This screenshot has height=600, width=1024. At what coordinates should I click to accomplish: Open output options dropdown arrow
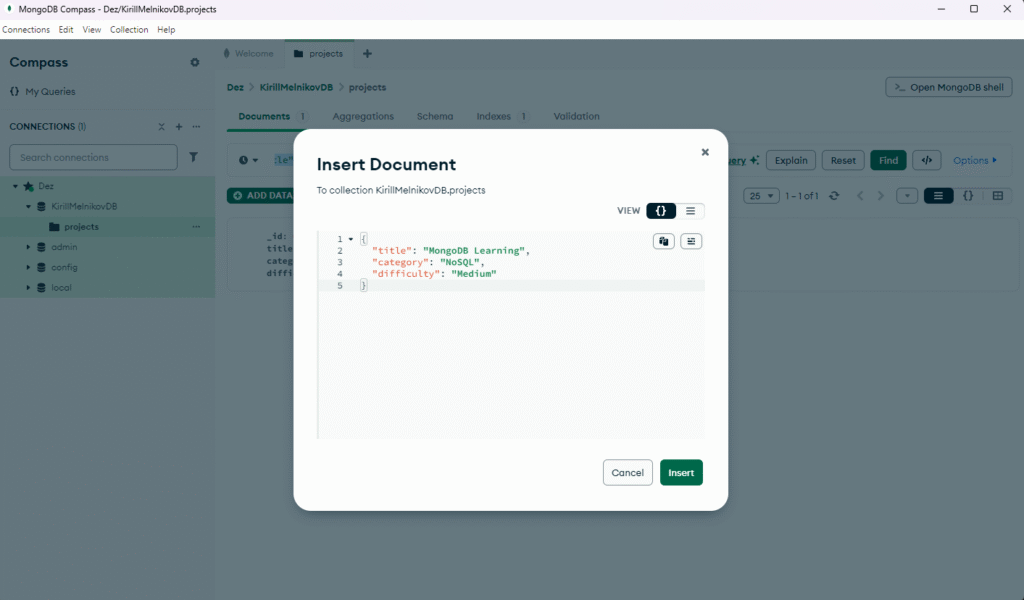coord(907,196)
